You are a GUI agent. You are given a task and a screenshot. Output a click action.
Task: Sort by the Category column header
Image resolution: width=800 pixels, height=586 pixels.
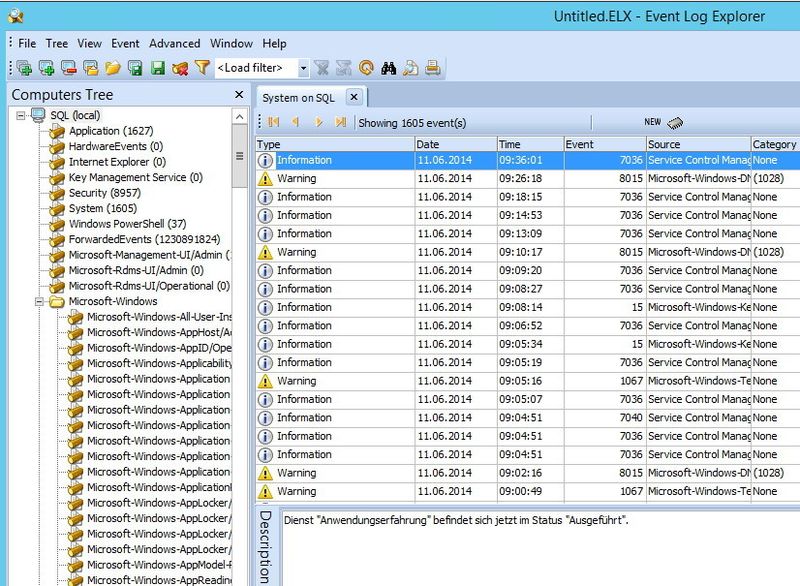776,144
